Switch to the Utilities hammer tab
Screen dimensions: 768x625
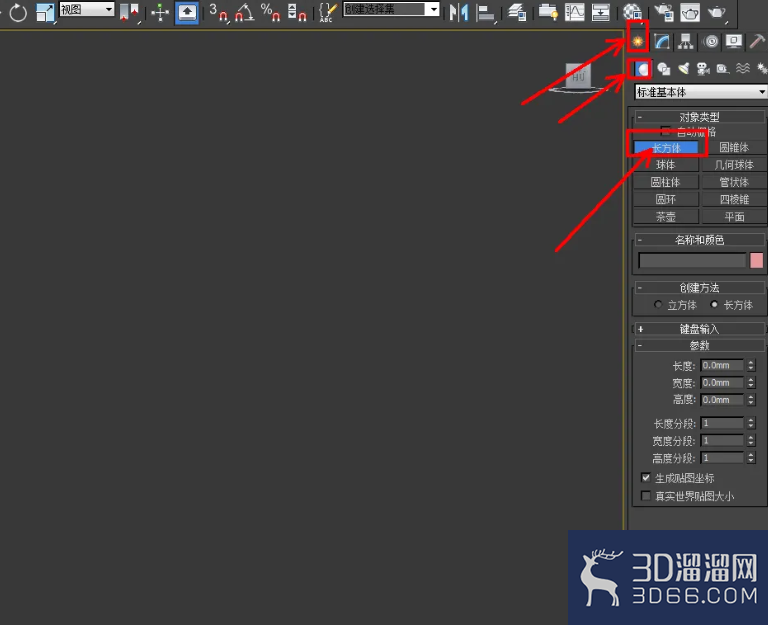[x=758, y=41]
